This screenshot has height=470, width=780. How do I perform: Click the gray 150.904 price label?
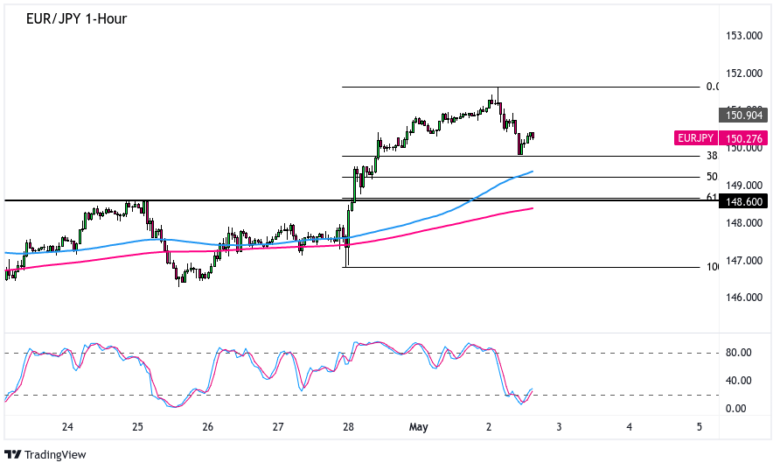coord(741,115)
